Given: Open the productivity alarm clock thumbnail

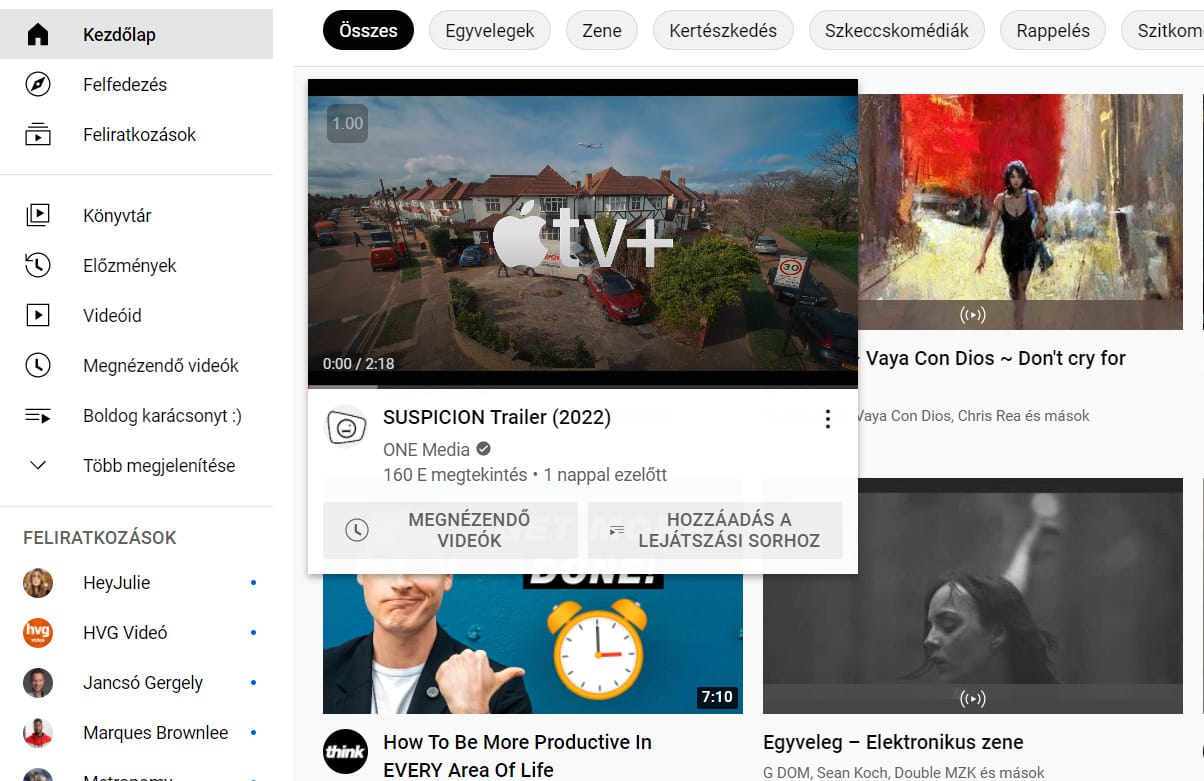Looking at the screenshot, I should point(533,643).
